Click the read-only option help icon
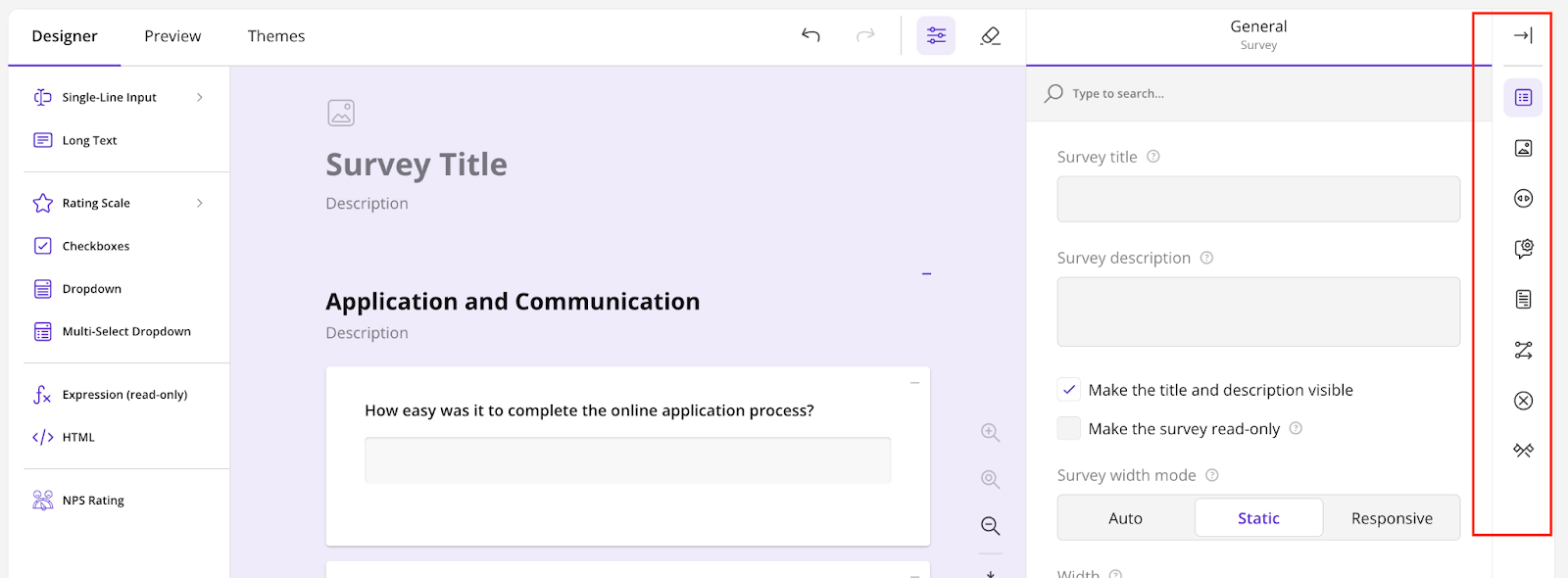The width and height of the screenshot is (1568, 578). [1296, 428]
